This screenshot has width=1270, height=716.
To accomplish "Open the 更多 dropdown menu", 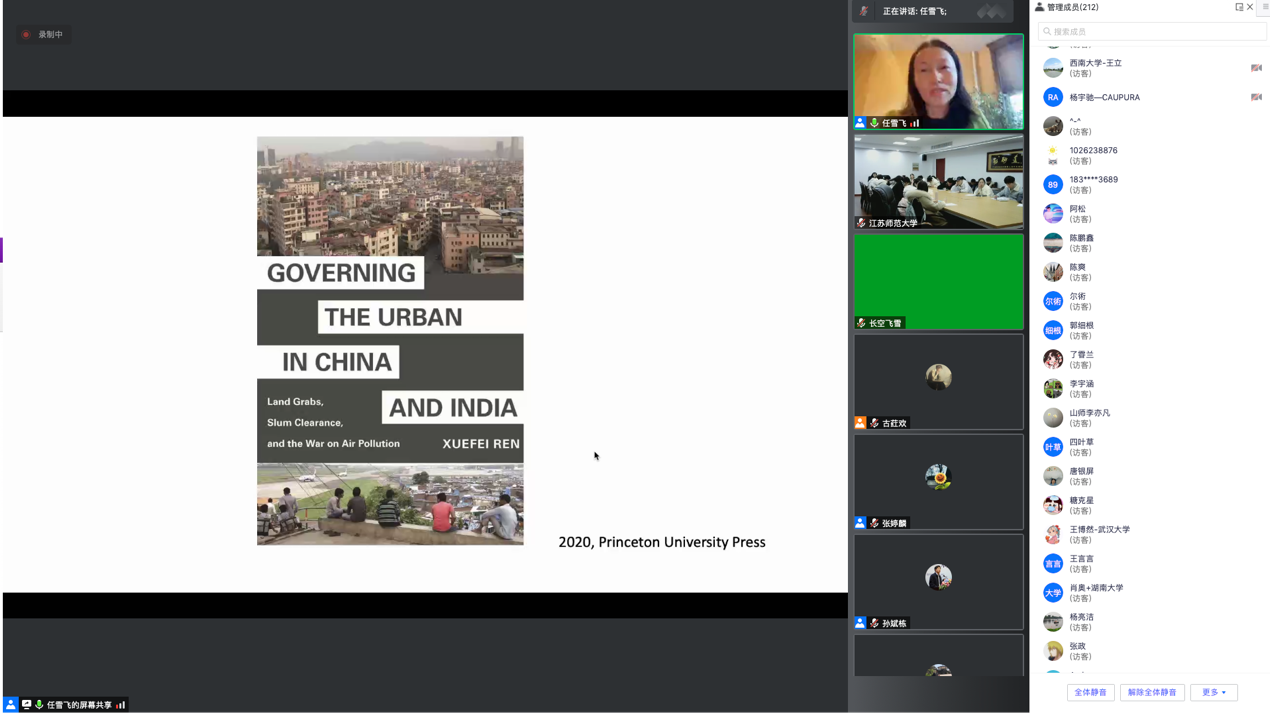I will 1213,692.
